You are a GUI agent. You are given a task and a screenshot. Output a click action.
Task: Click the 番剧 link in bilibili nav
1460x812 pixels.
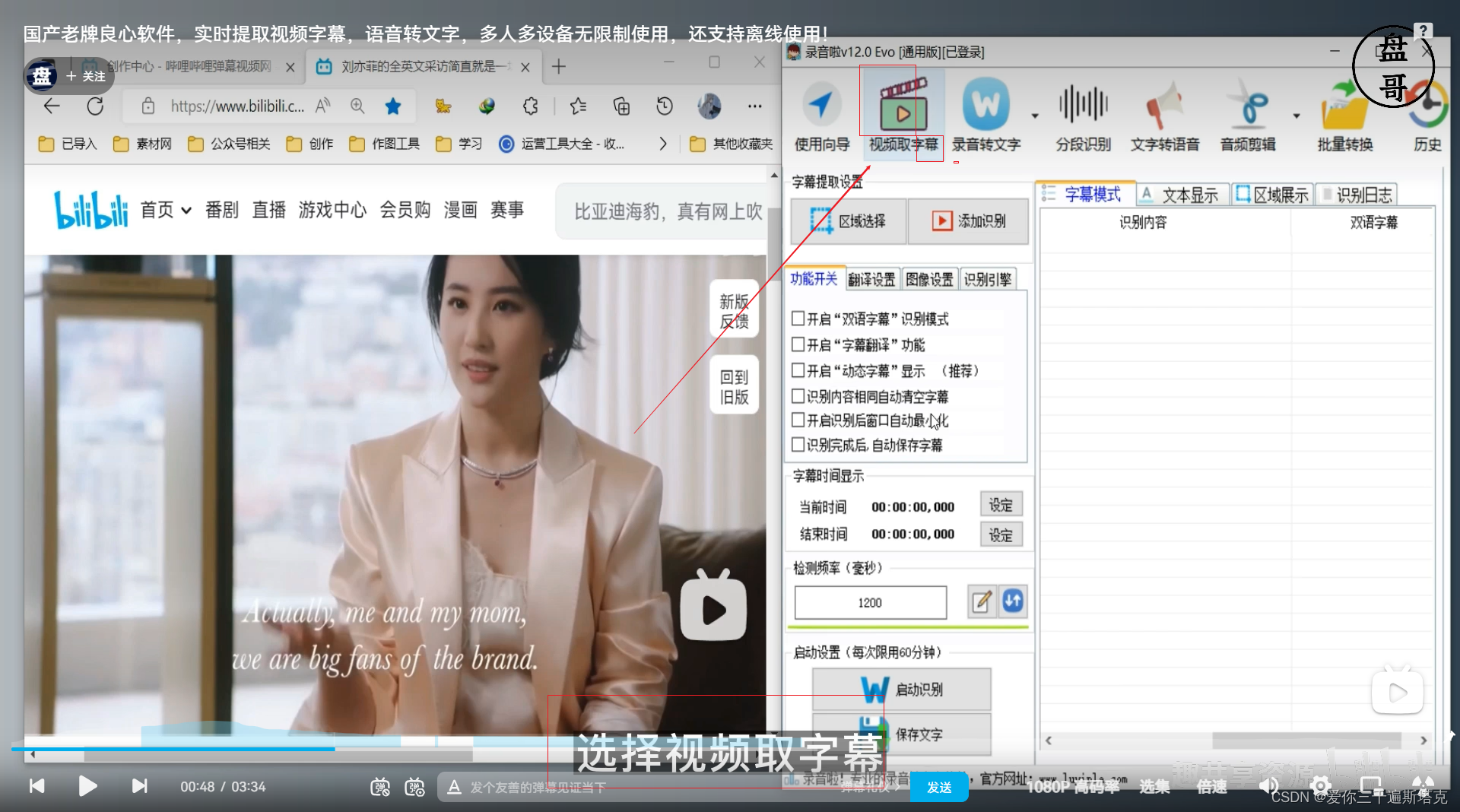tap(221, 210)
